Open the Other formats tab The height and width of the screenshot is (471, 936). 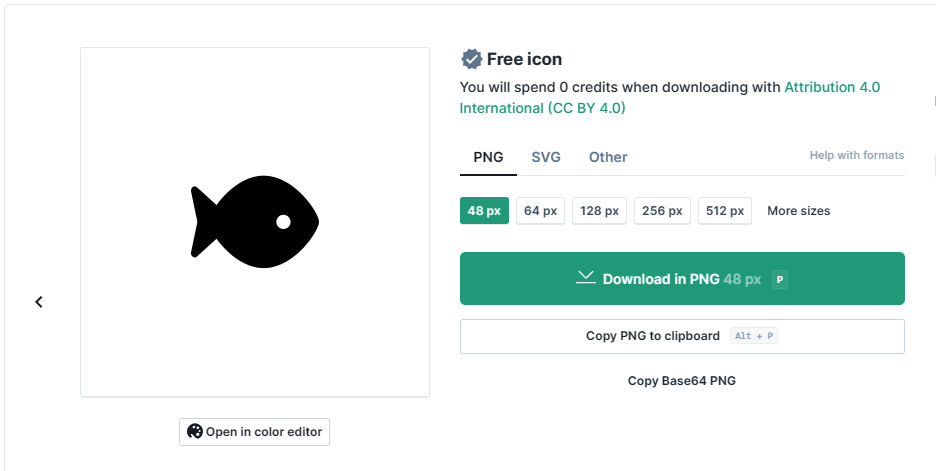tap(608, 157)
